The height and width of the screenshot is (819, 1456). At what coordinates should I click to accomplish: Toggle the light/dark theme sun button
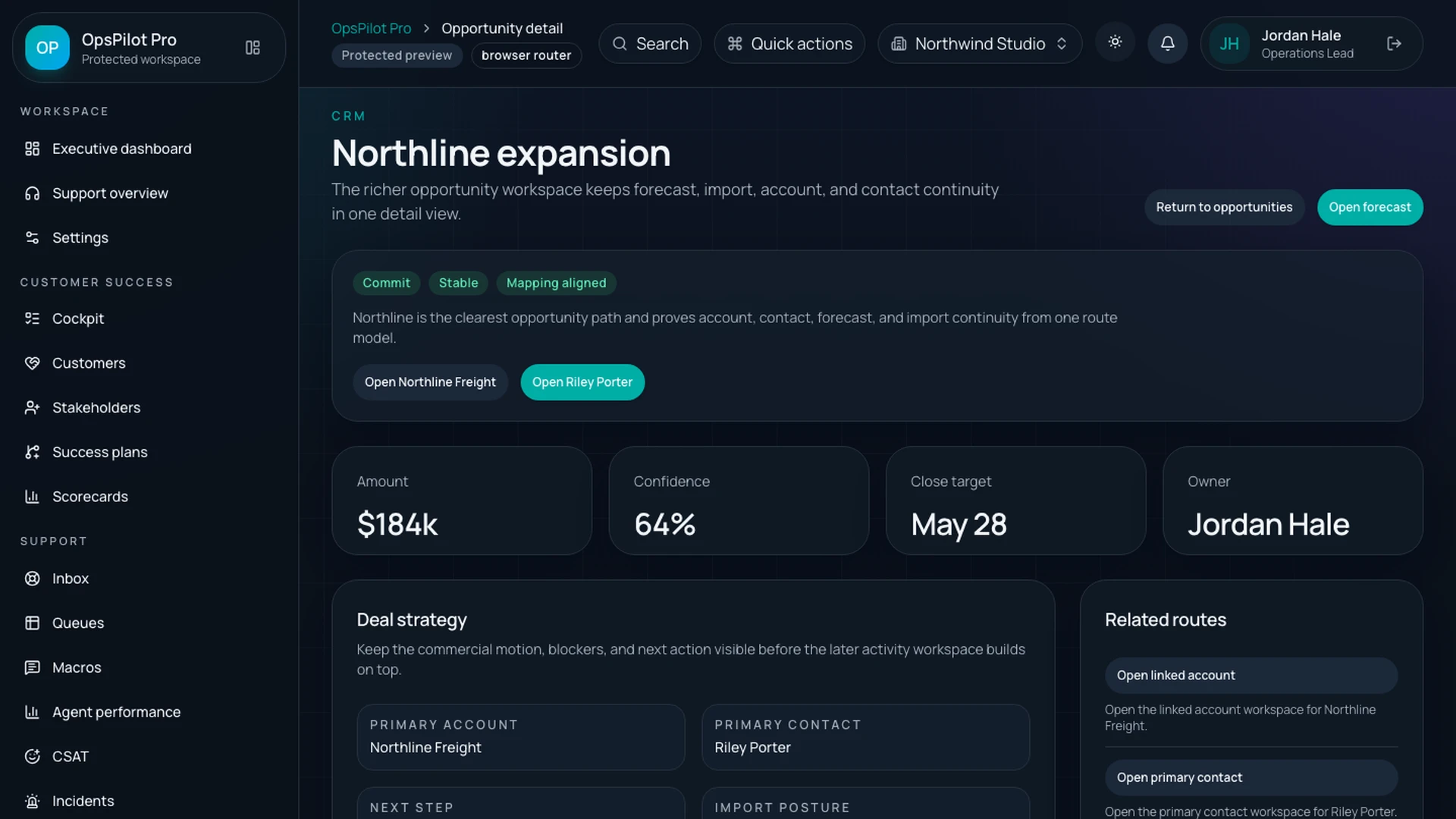click(1115, 42)
